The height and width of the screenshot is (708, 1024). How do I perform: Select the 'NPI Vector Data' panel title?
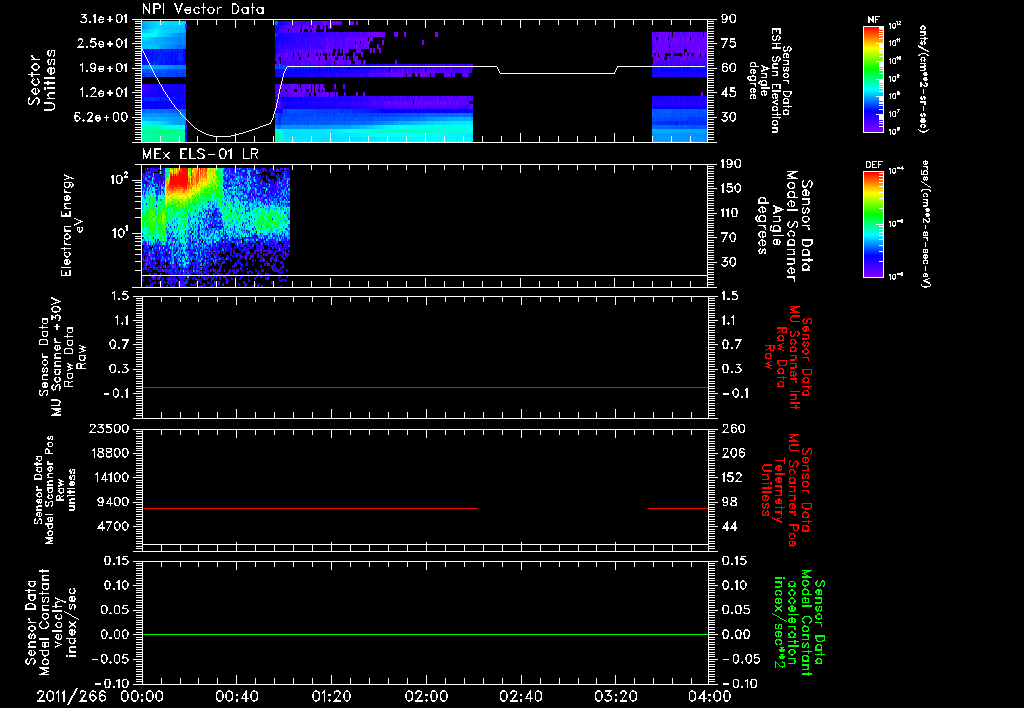coord(204,9)
